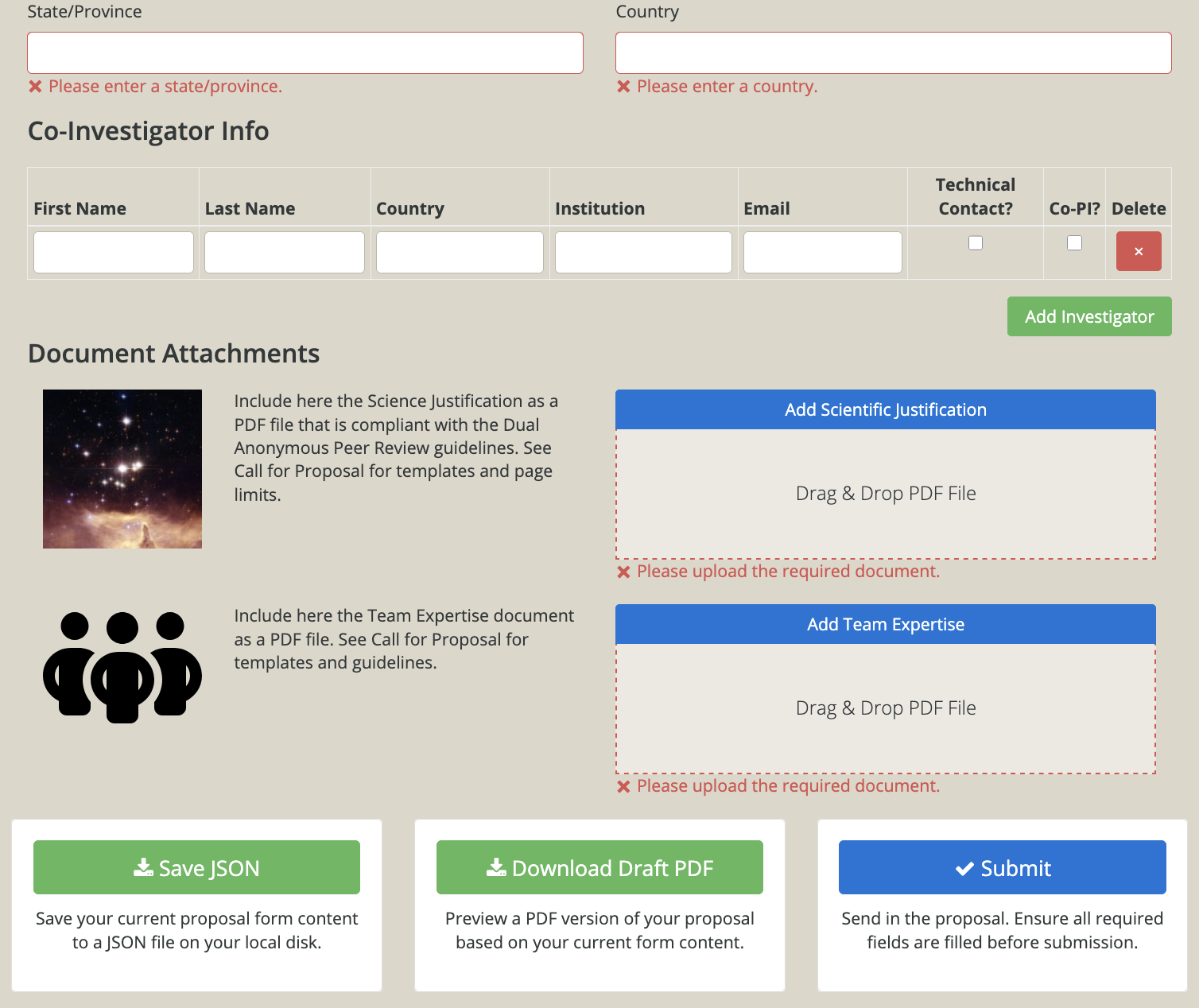Click the star cluster nebula image
The width and height of the screenshot is (1199, 1008).
(122, 469)
